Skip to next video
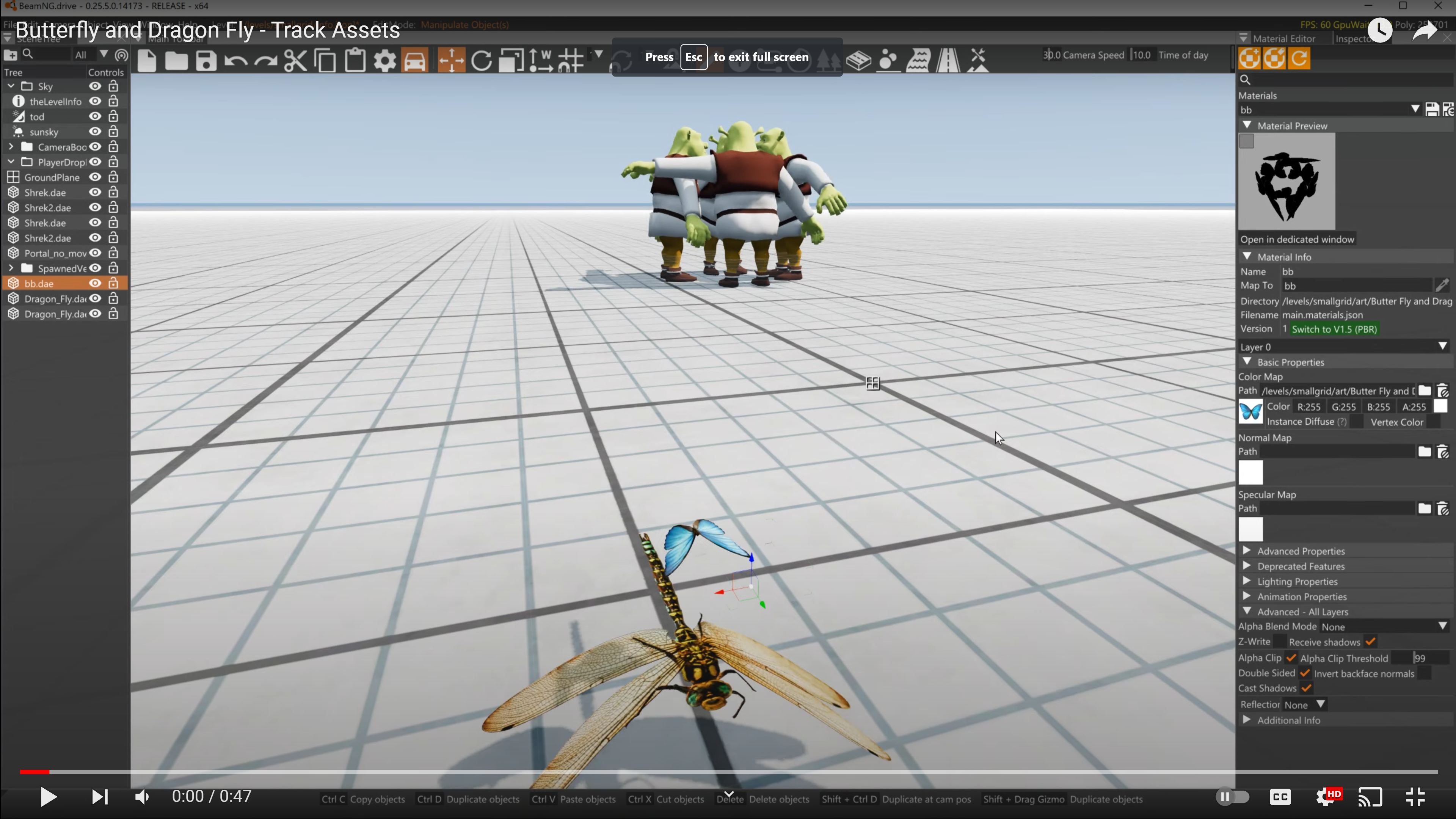Viewport: 1456px width, 819px height. click(99, 797)
